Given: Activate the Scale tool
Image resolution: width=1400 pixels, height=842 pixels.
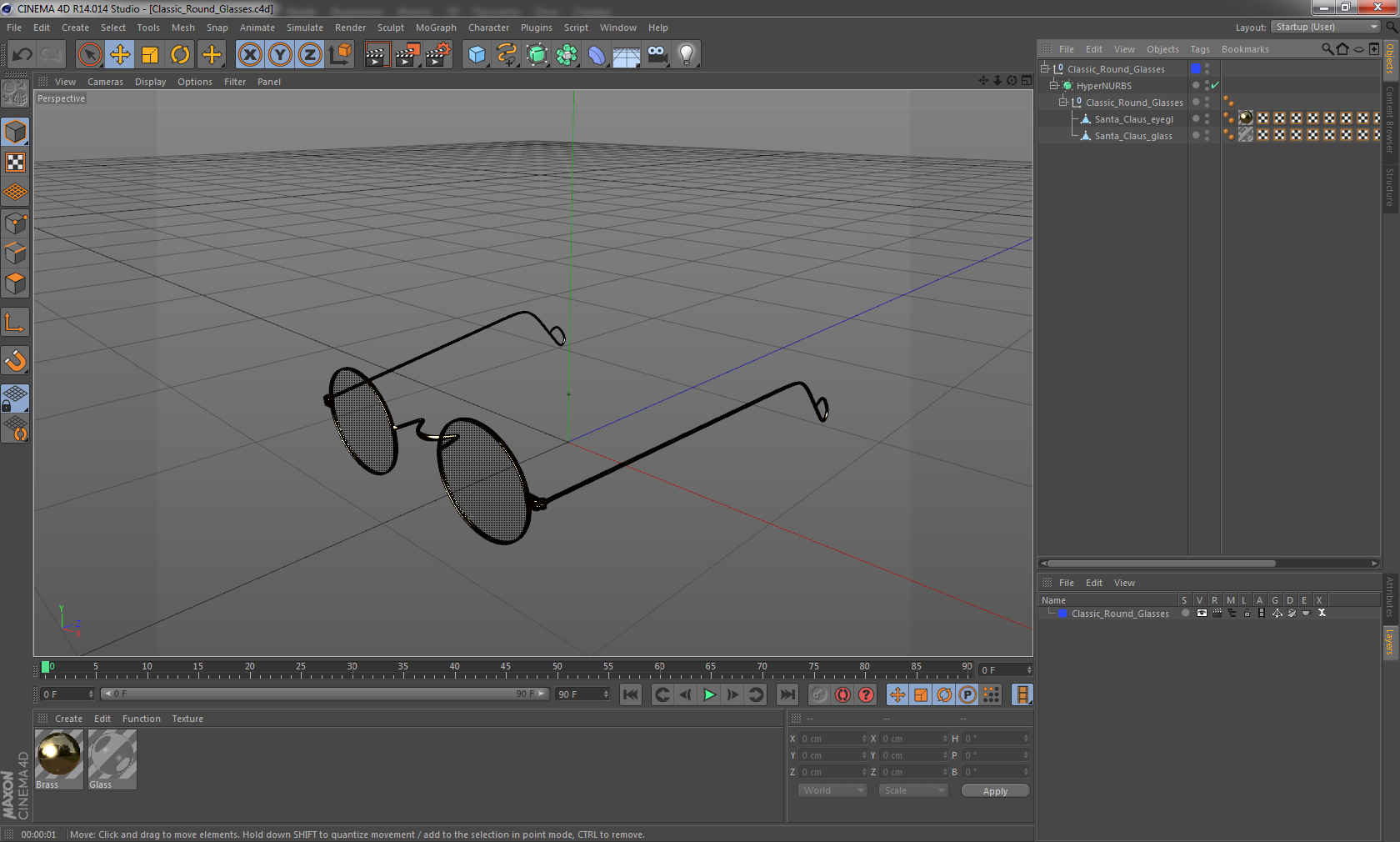Looking at the screenshot, I should pos(150,55).
